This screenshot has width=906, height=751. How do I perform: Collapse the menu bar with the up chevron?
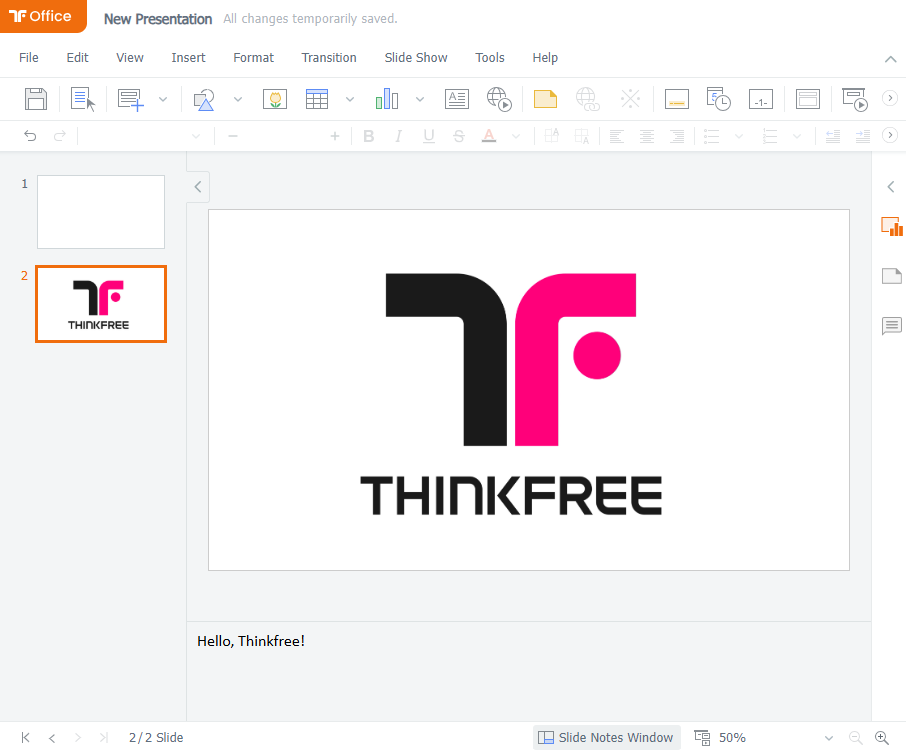(890, 59)
